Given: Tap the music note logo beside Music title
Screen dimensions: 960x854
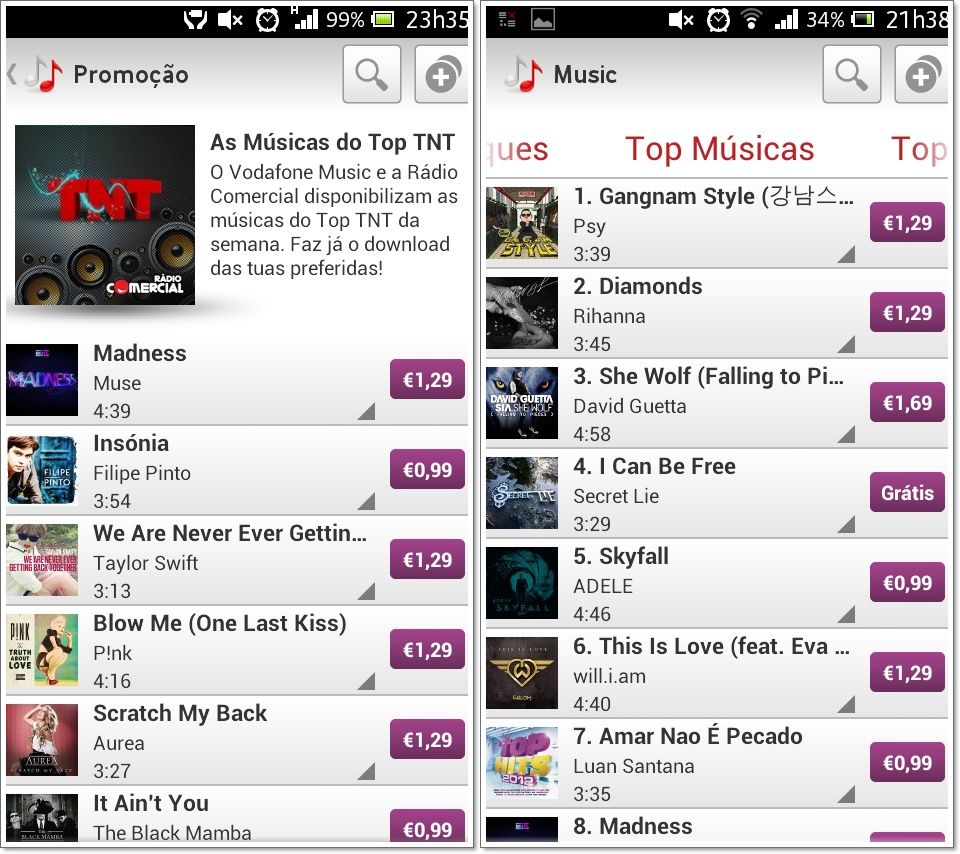Looking at the screenshot, I should pos(524,74).
